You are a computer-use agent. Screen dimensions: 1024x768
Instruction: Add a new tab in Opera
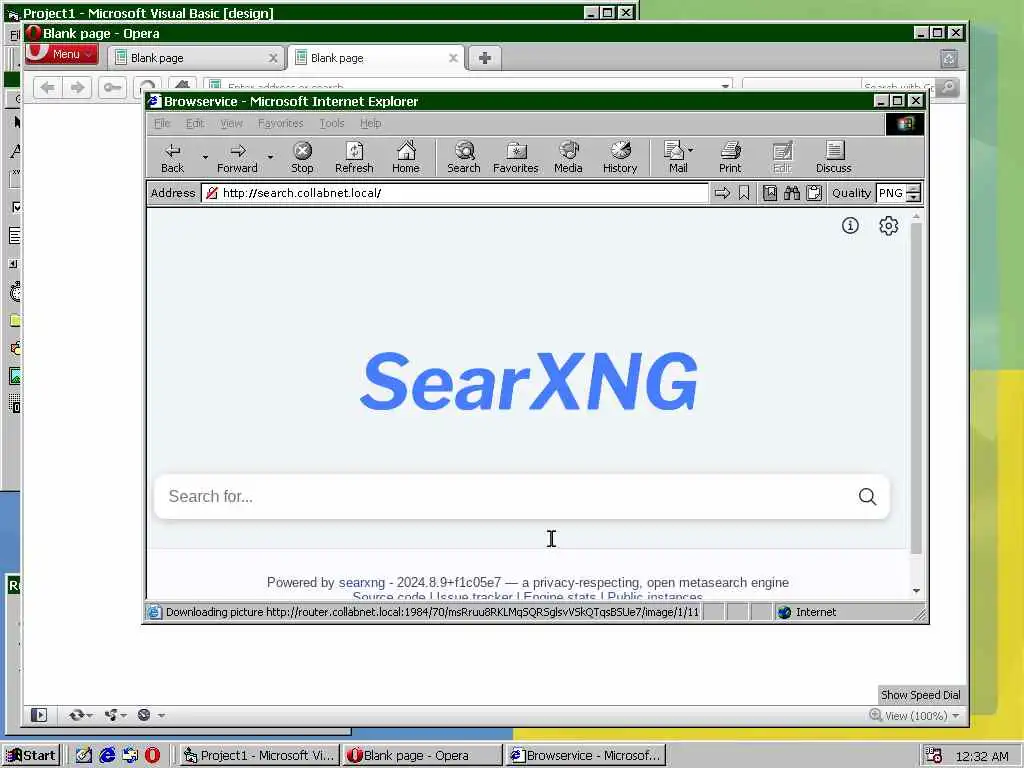[x=485, y=58]
